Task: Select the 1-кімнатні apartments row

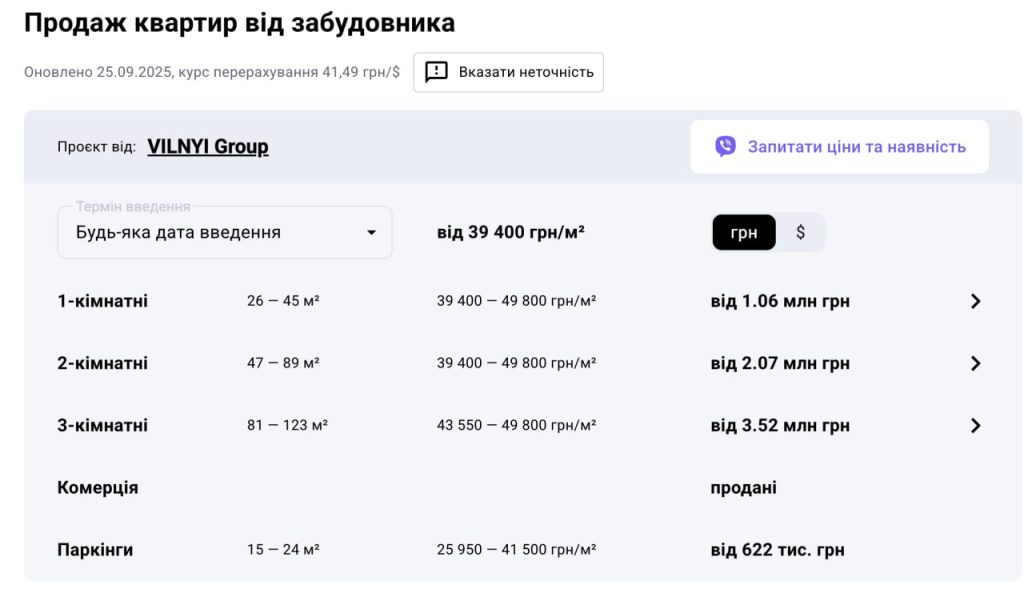Action: [103, 301]
